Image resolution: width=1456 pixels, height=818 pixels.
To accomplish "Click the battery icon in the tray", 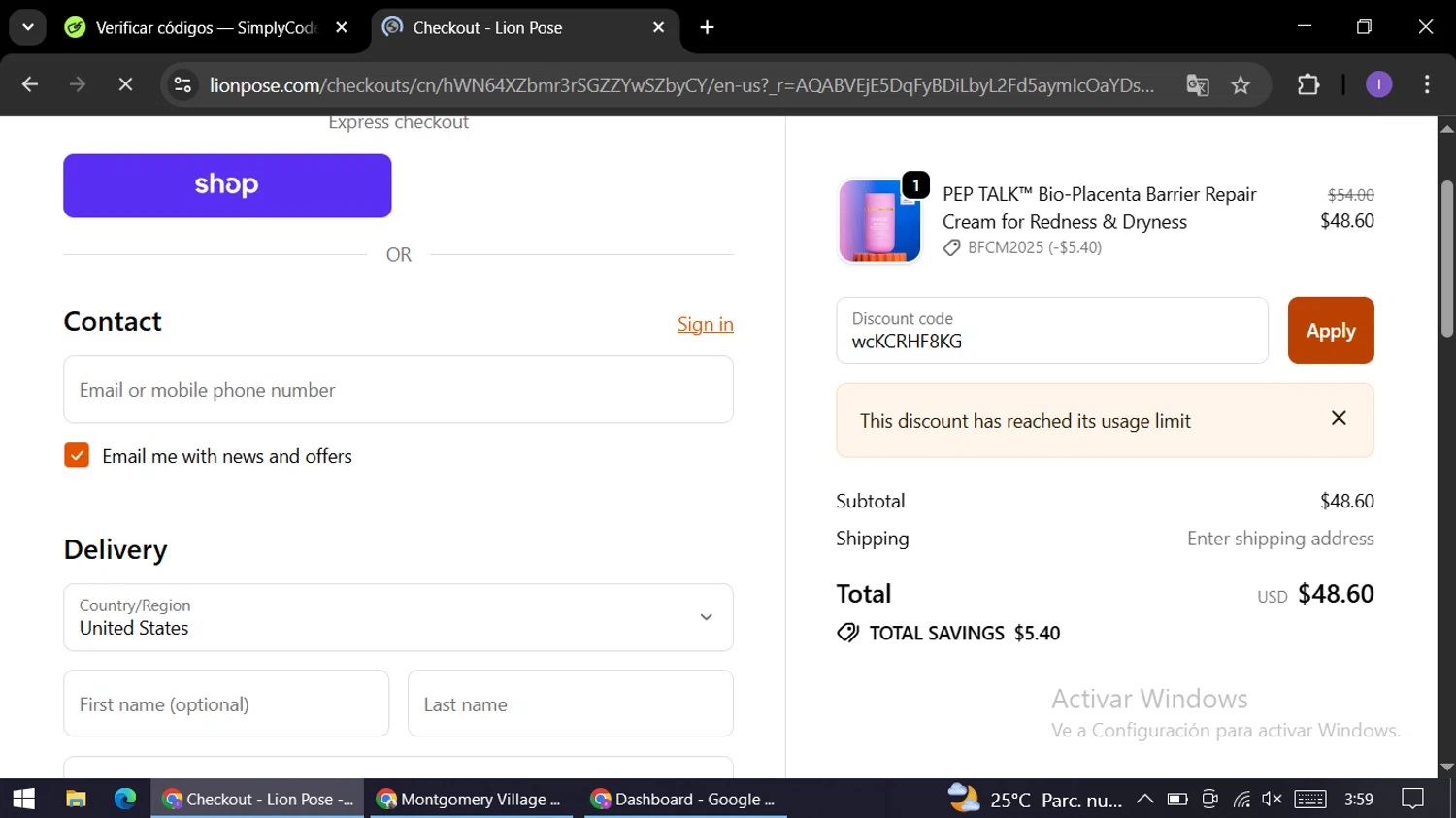I will click(x=1177, y=799).
